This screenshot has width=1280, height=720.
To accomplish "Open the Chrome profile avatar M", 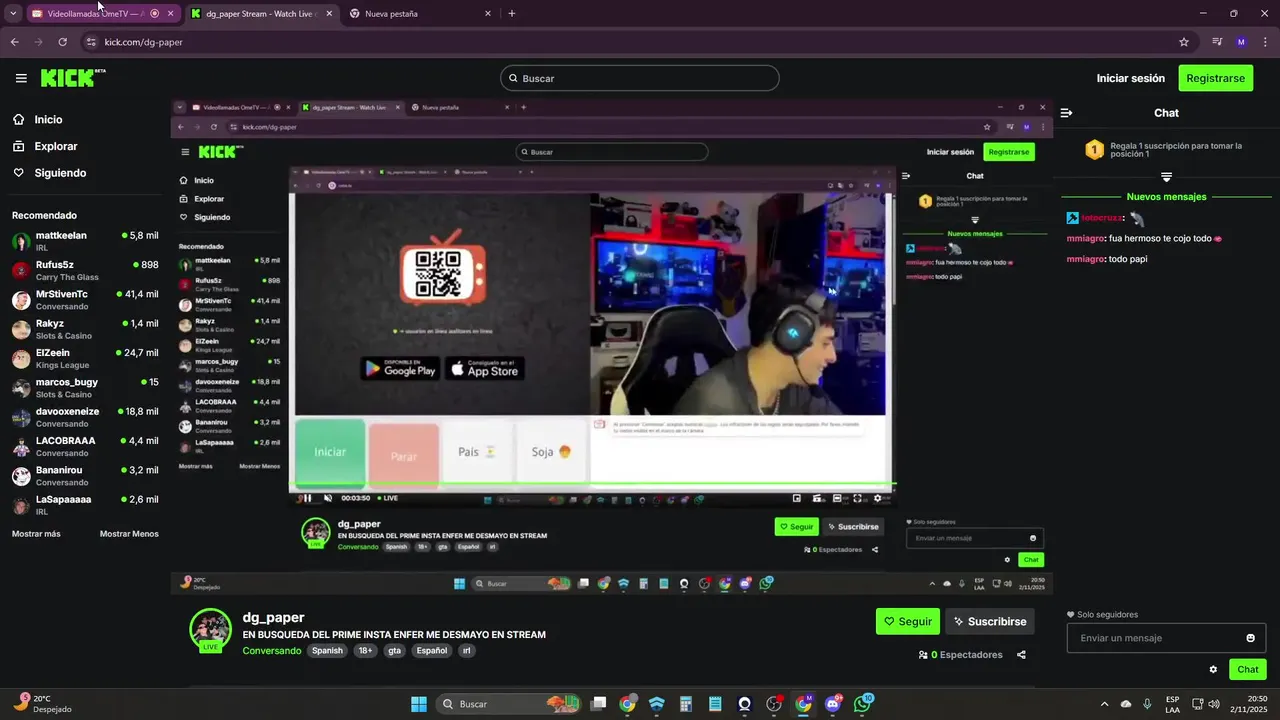I will point(1241,42).
